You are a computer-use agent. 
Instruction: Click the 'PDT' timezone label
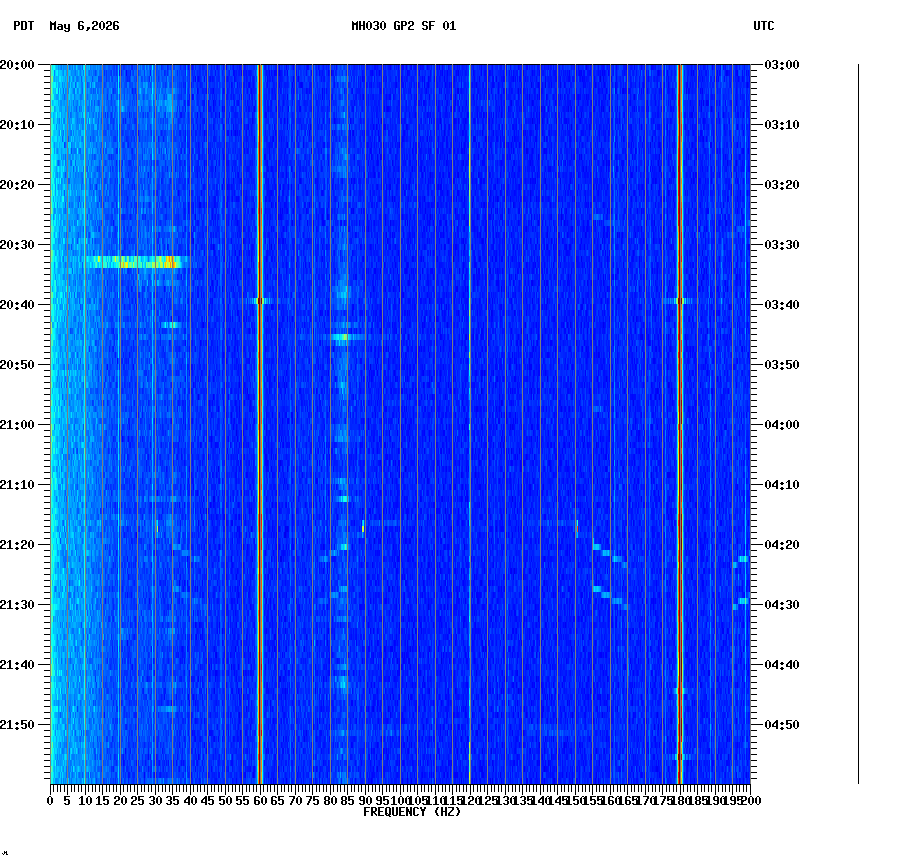pos(24,26)
